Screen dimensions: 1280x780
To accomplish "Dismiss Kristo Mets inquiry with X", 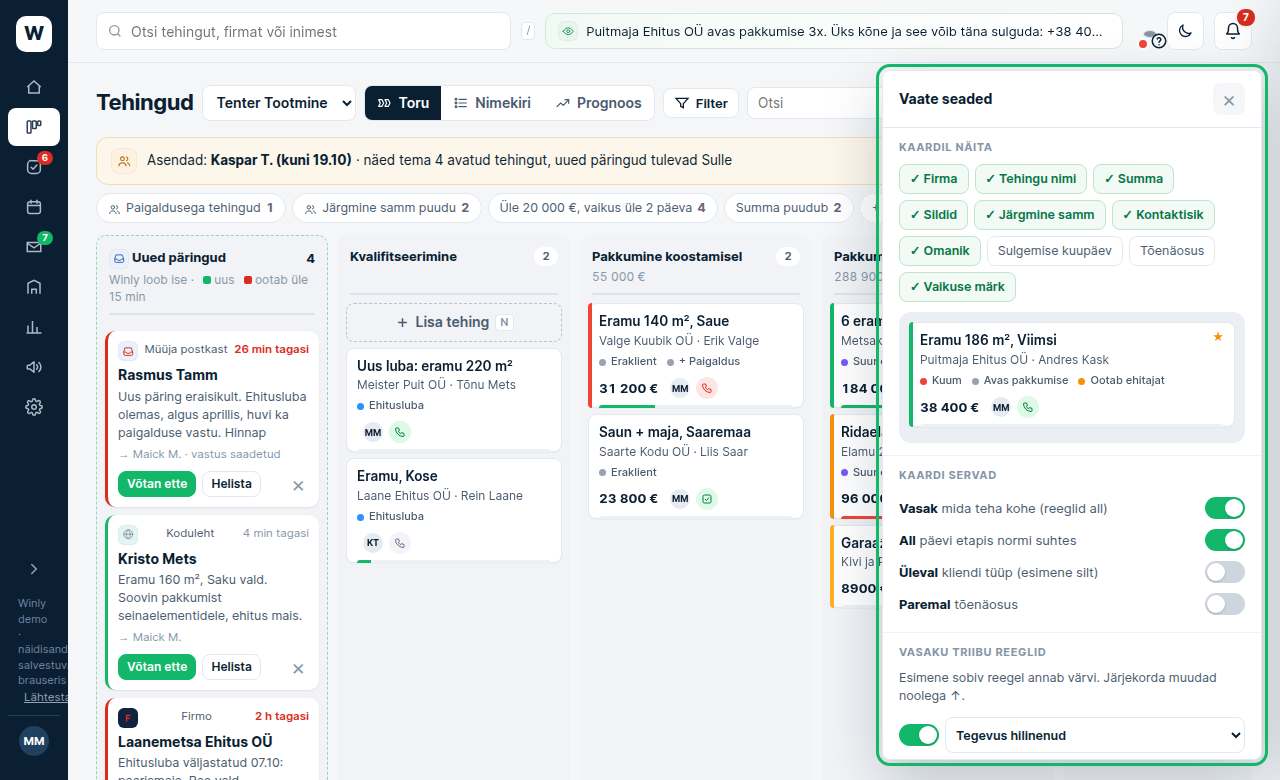I will pos(298,668).
